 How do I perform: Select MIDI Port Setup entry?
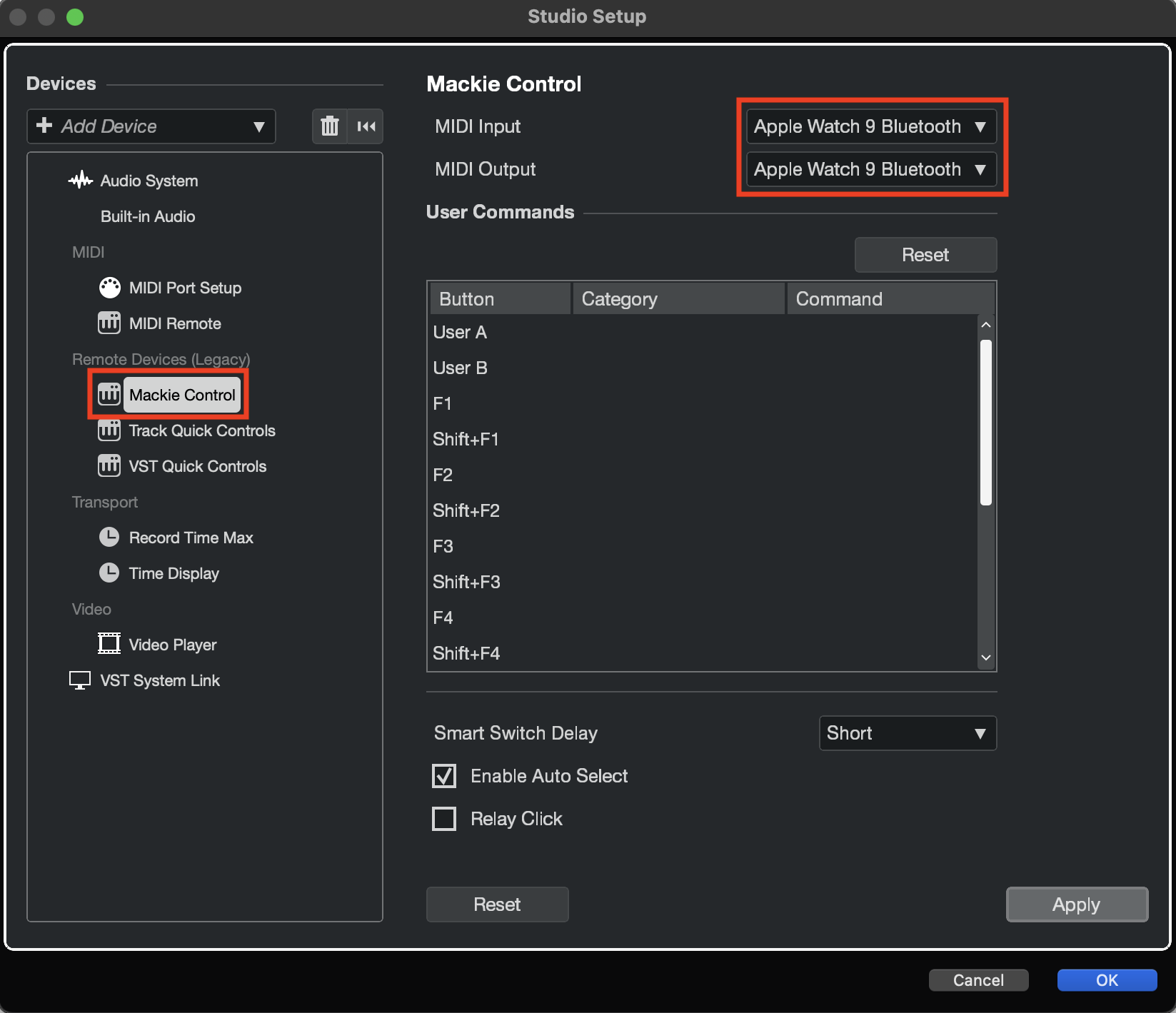tap(185, 288)
